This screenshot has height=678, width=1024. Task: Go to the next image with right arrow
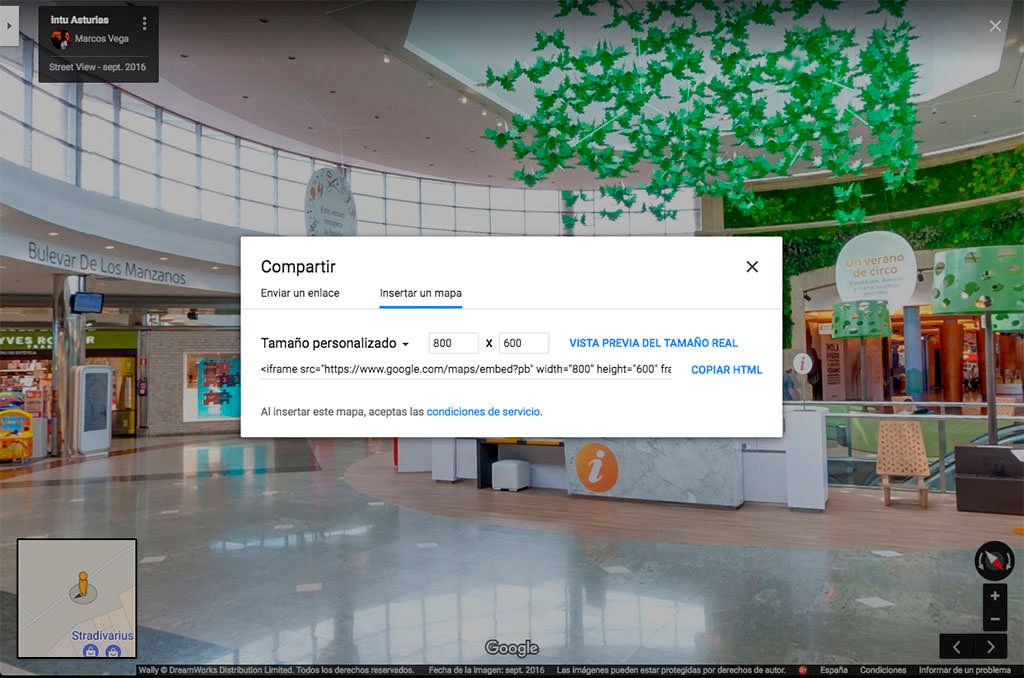pyautogui.click(x=991, y=647)
